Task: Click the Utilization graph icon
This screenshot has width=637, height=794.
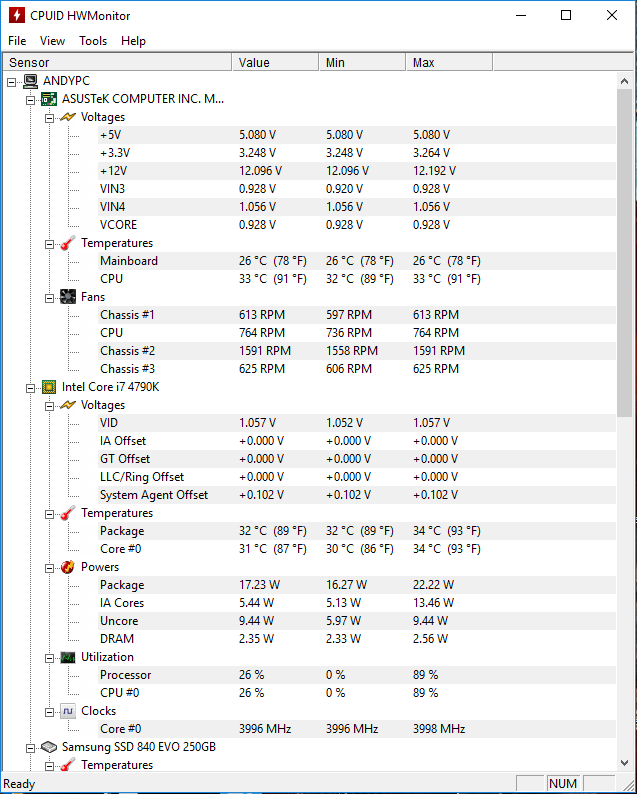Action: tap(68, 657)
